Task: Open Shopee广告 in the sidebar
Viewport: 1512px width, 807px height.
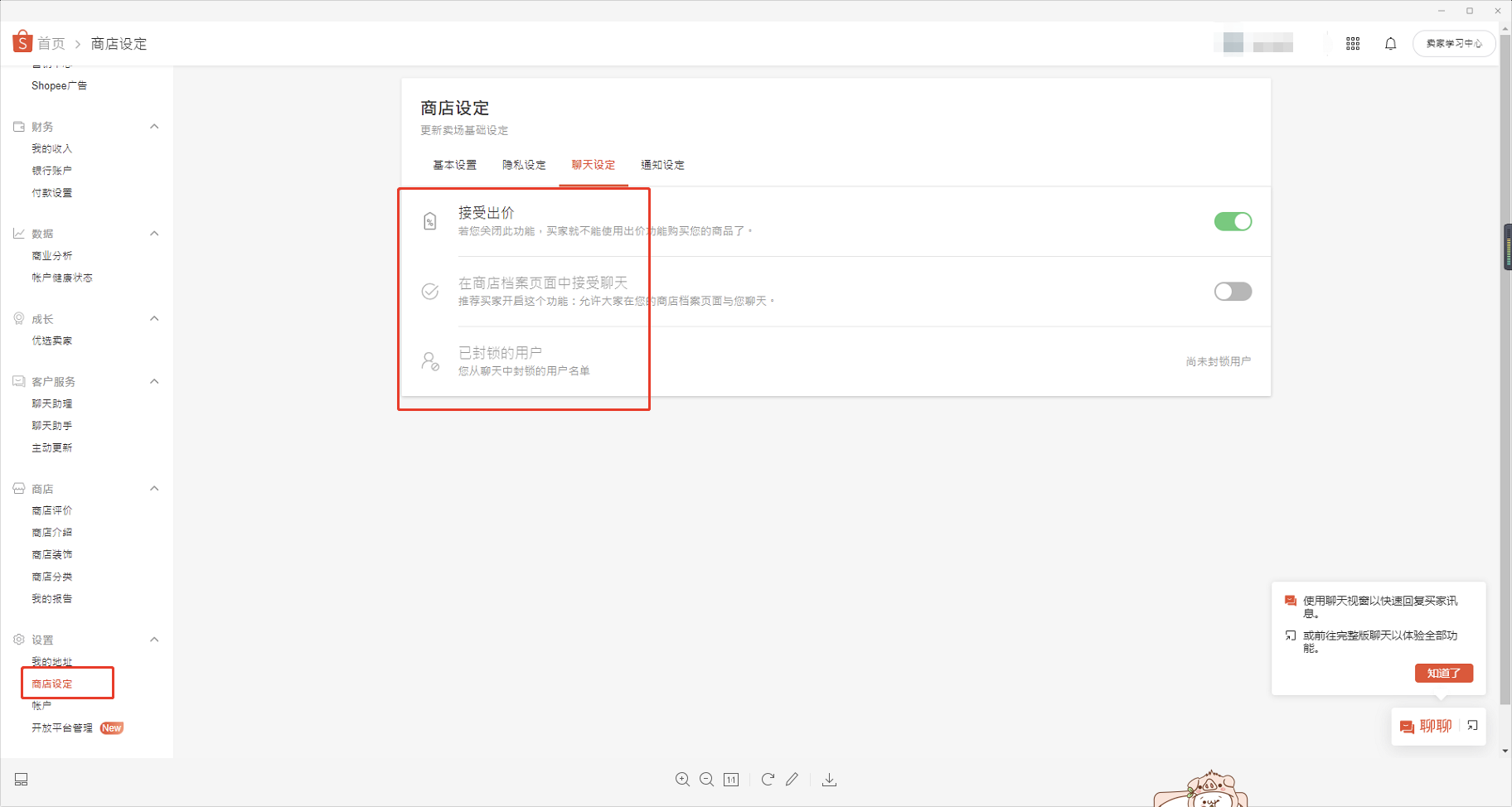Action: click(x=59, y=85)
